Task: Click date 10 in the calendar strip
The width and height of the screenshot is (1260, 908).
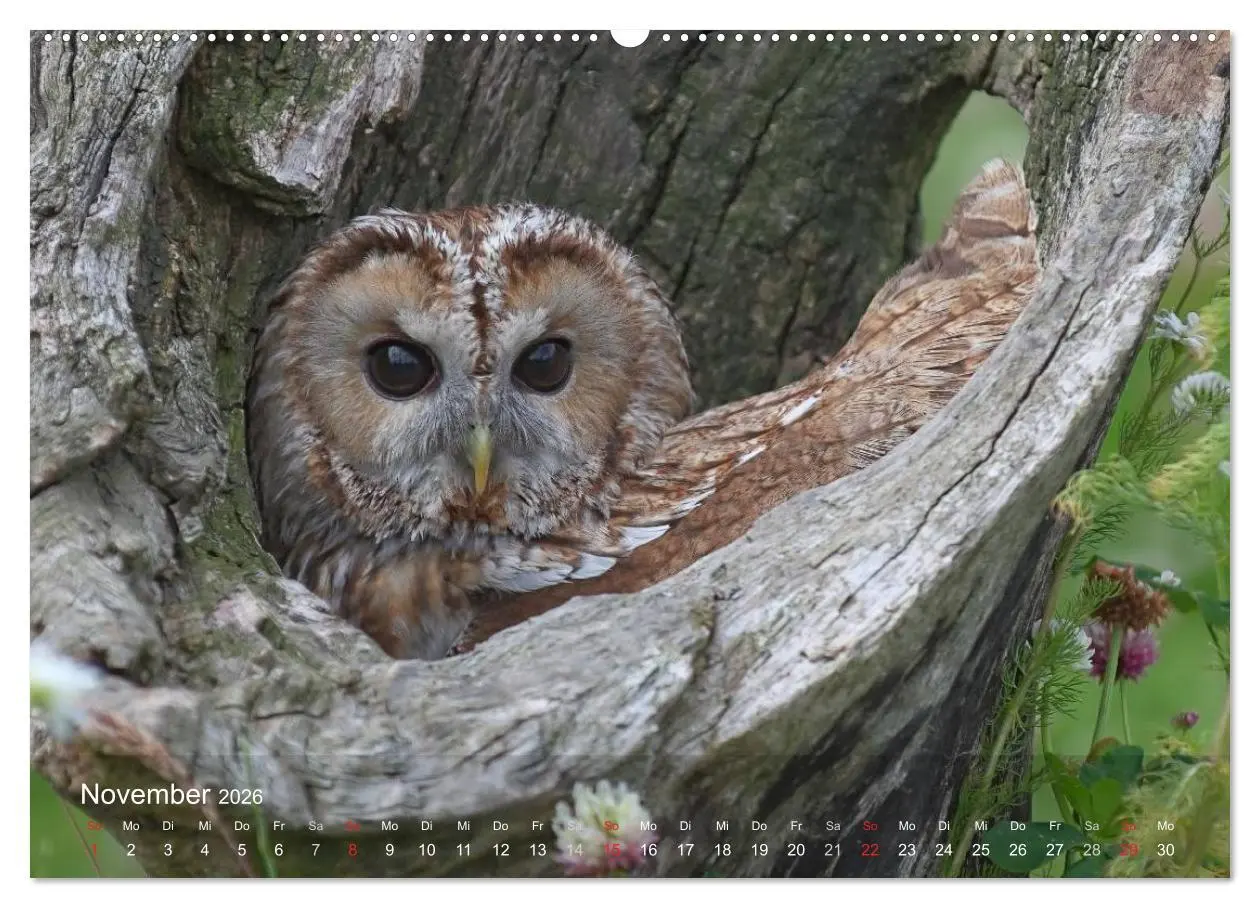Action: click(426, 849)
